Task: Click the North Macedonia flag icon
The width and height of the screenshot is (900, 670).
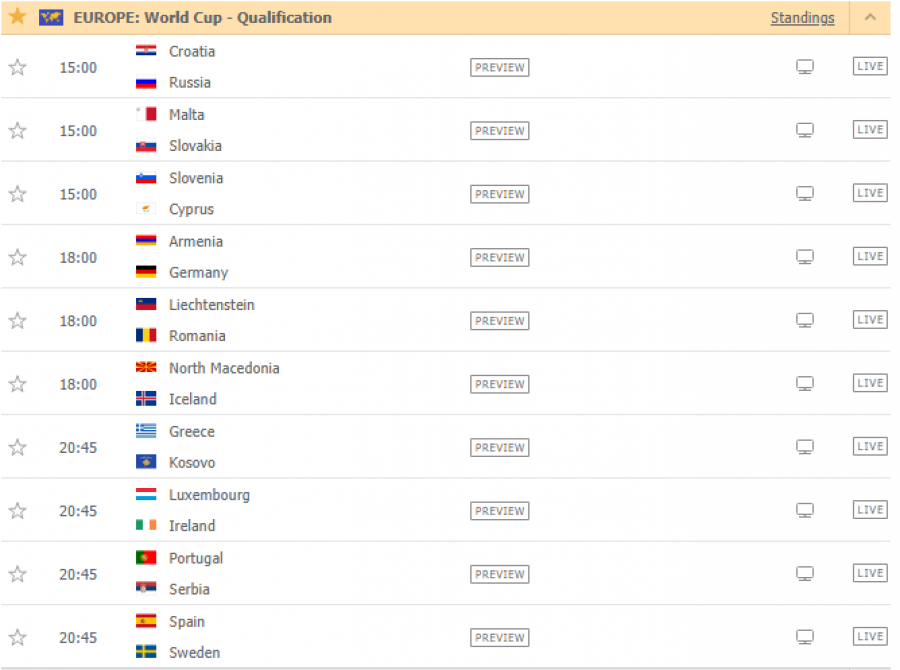Action: pyautogui.click(x=146, y=367)
